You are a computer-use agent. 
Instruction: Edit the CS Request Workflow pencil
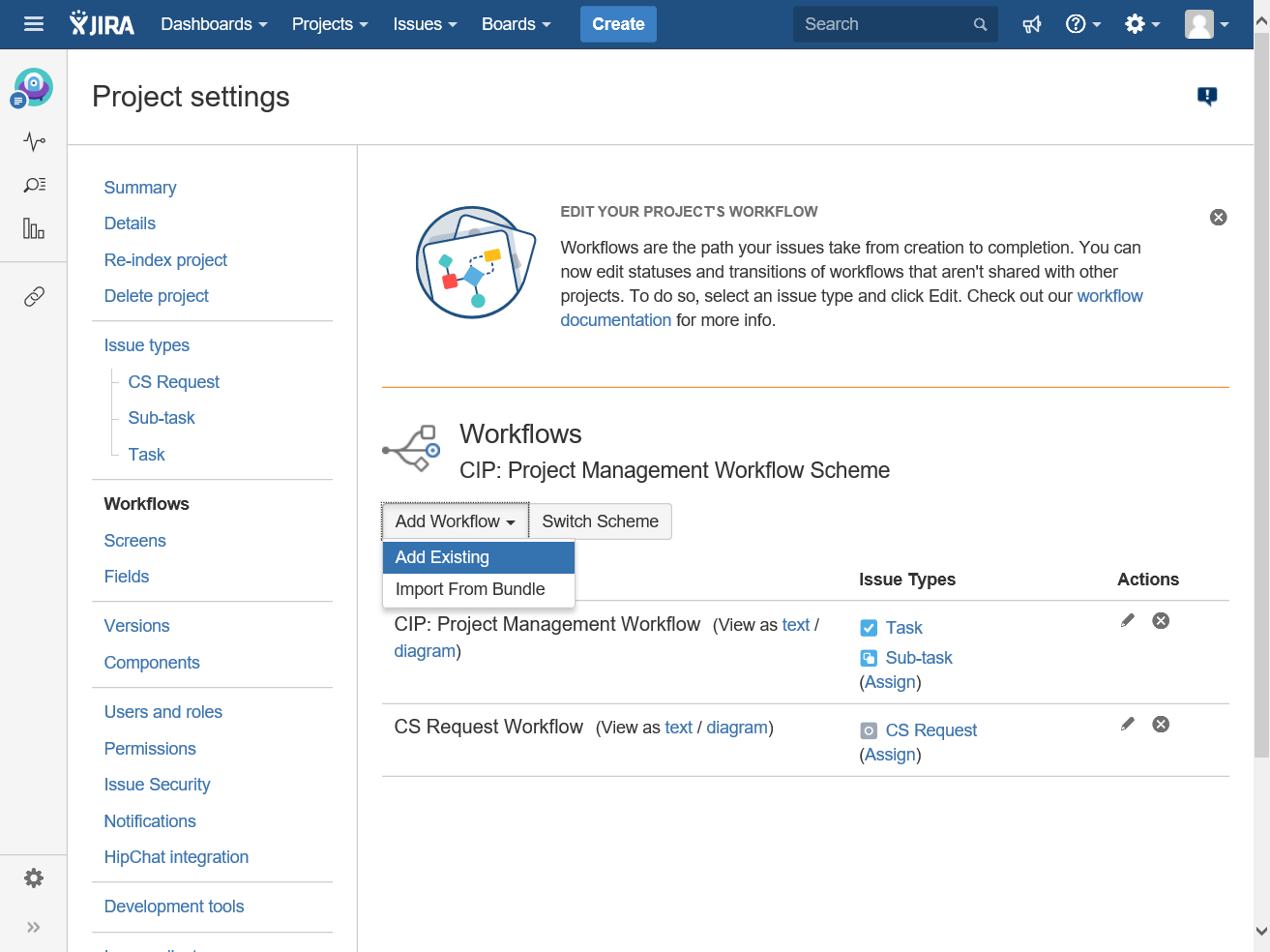point(1128,724)
